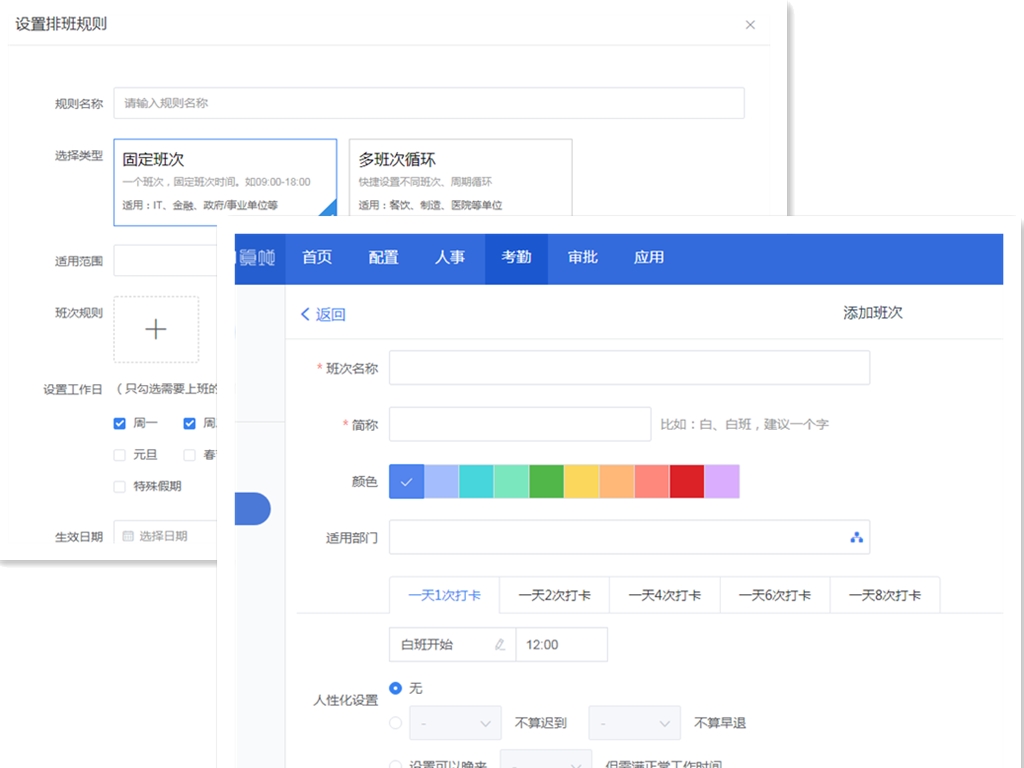The height and width of the screenshot is (768, 1024).
Task: Click the 班次名称 input field
Action: coord(630,367)
